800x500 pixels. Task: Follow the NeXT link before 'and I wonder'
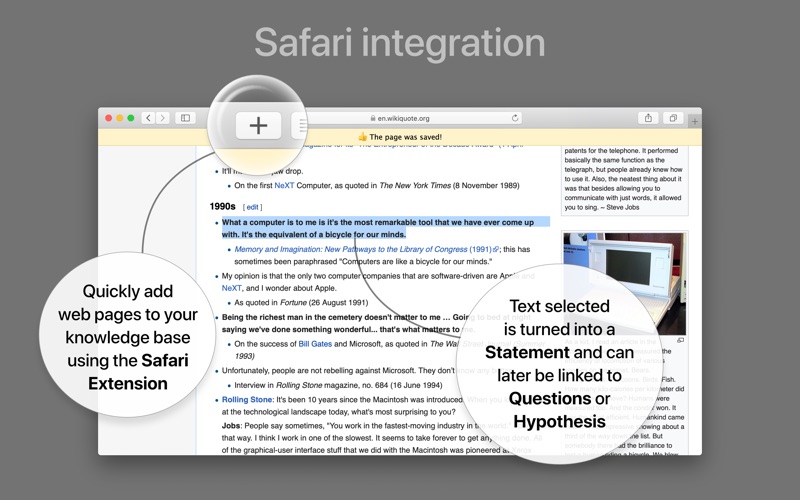231,288
